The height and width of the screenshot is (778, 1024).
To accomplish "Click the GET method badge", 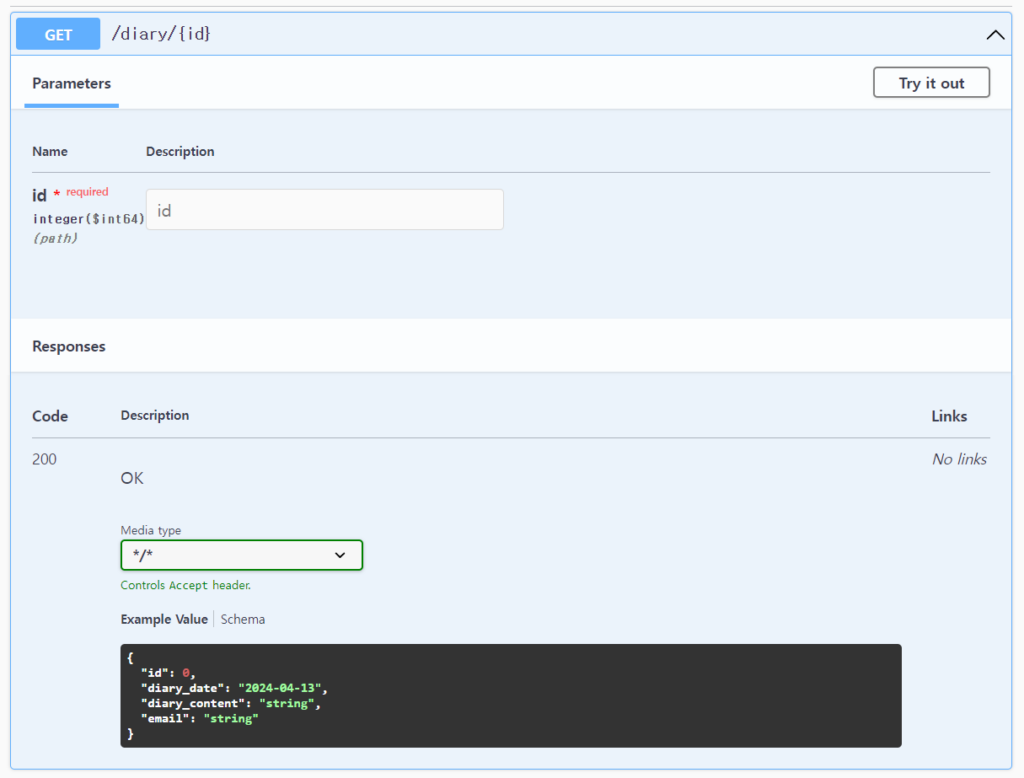I will [x=58, y=34].
